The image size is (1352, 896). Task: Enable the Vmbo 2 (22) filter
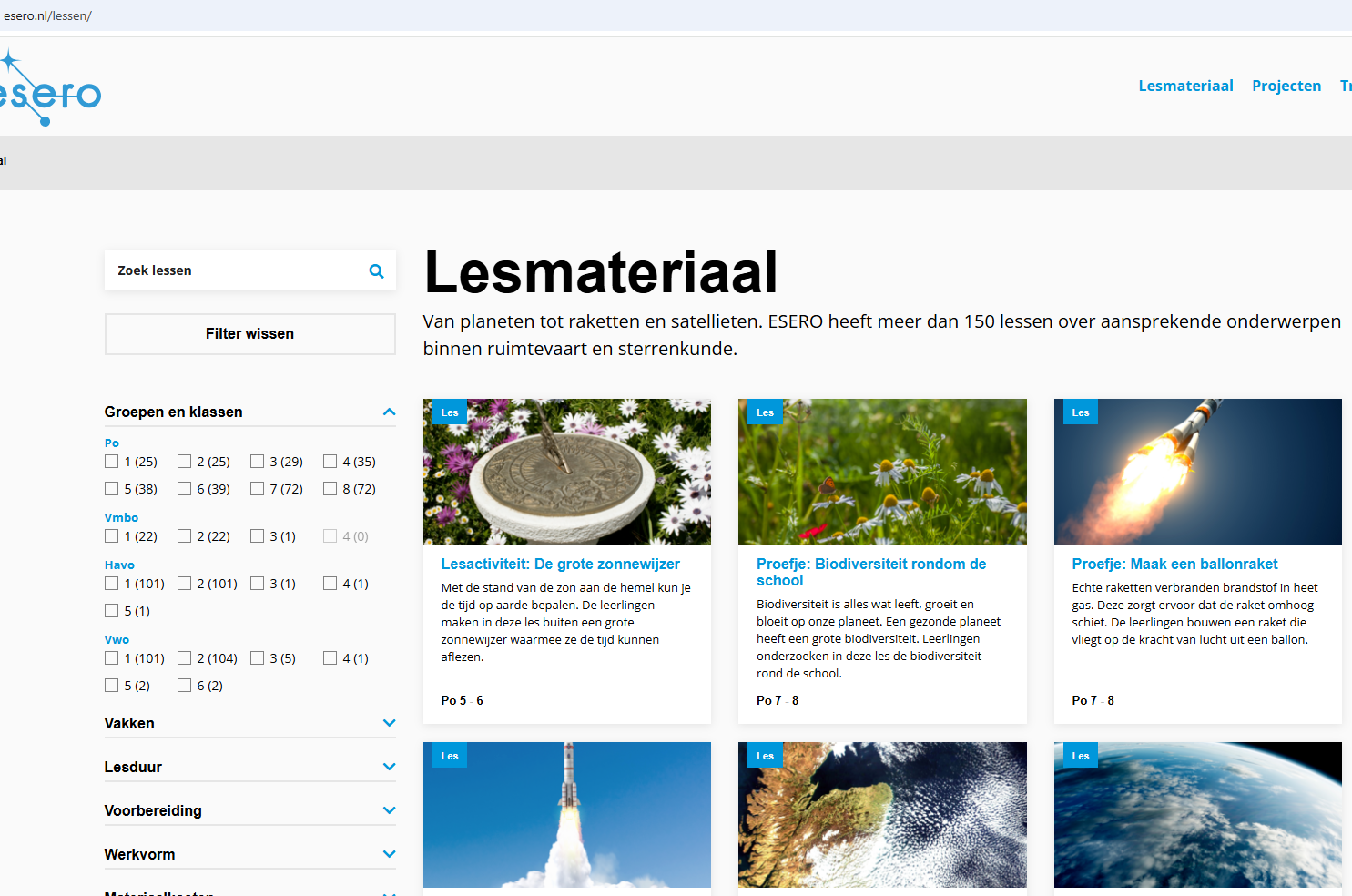tap(185, 536)
